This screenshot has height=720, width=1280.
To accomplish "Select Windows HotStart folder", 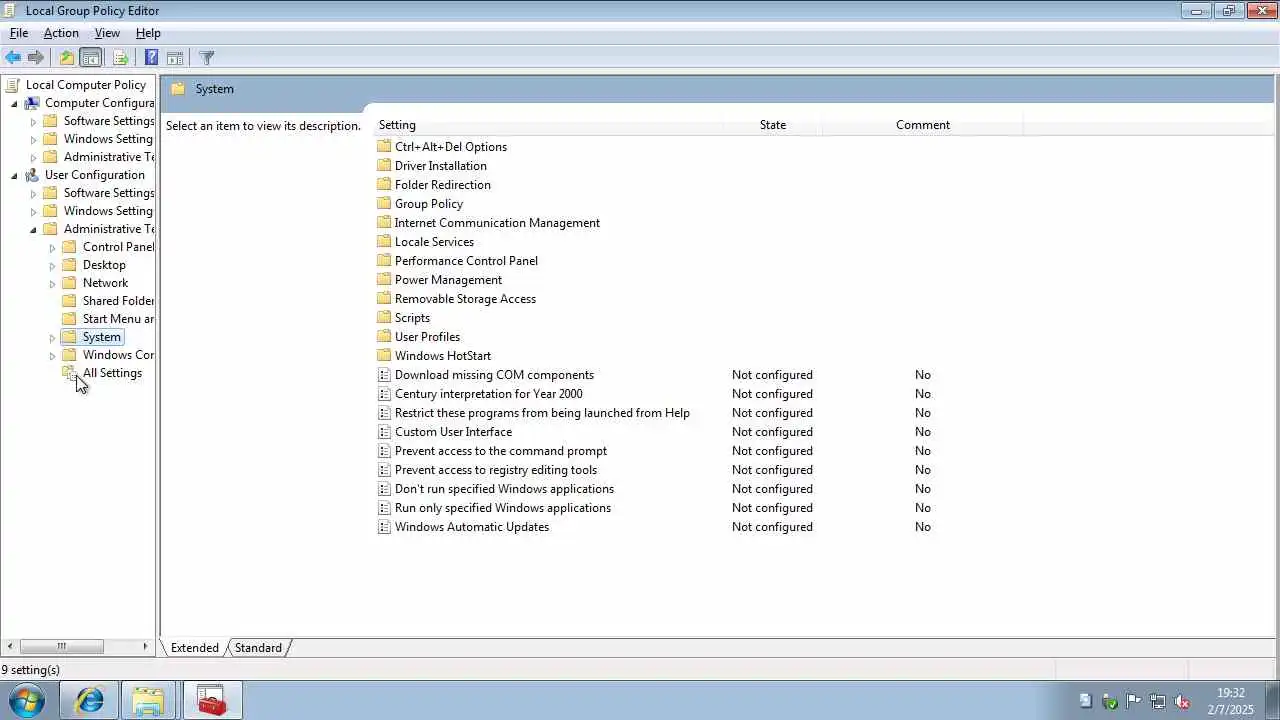I will click(434, 356).
